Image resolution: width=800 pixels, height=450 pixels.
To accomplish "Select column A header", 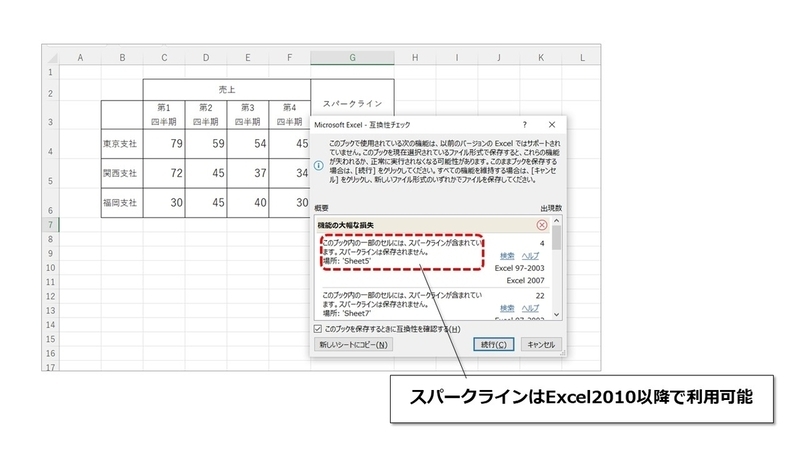I will coord(80,58).
